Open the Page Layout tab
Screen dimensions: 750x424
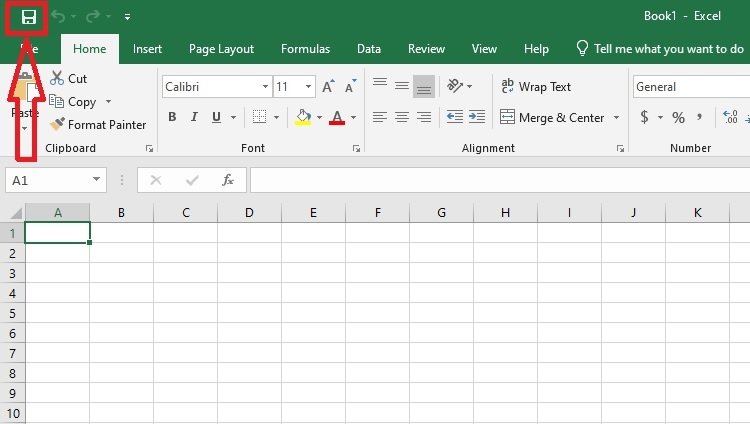(x=221, y=49)
